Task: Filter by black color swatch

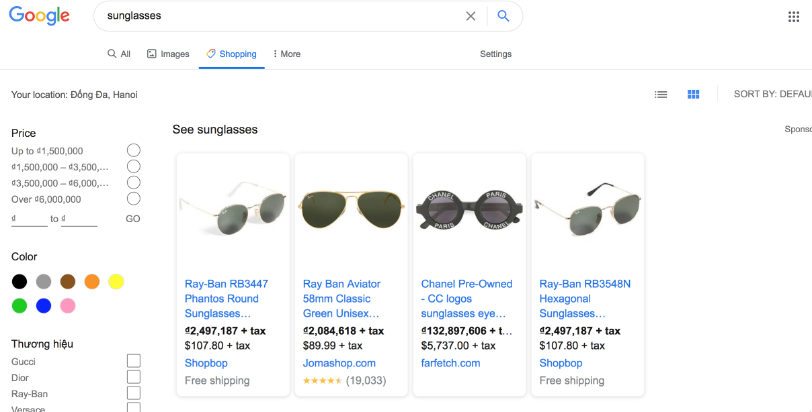Action: [19, 282]
